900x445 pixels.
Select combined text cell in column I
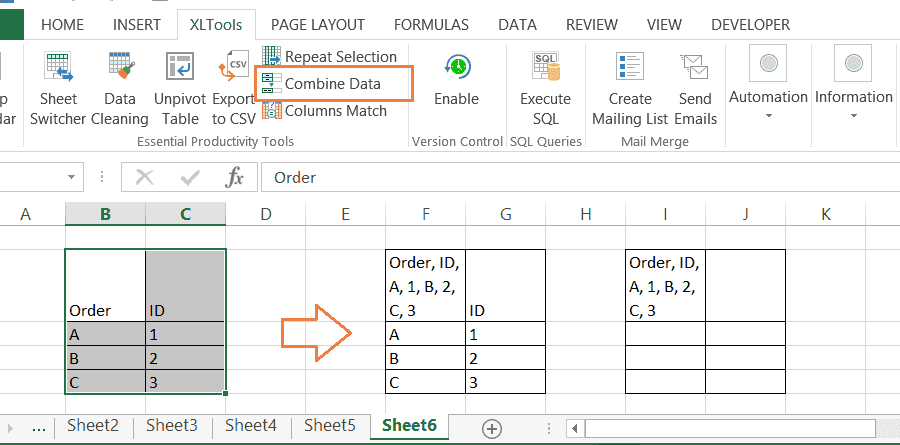pyautogui.click(x=665, y=285)
